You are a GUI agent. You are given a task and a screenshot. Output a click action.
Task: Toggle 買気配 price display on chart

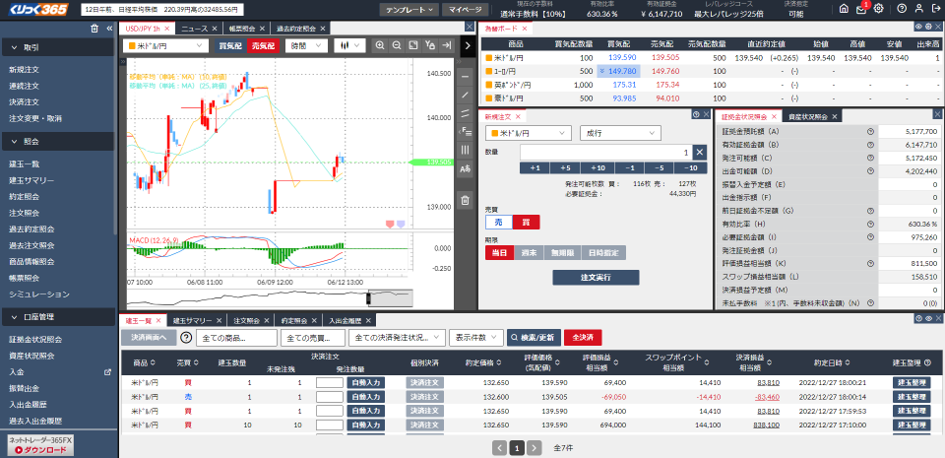[x=230, y=45]
